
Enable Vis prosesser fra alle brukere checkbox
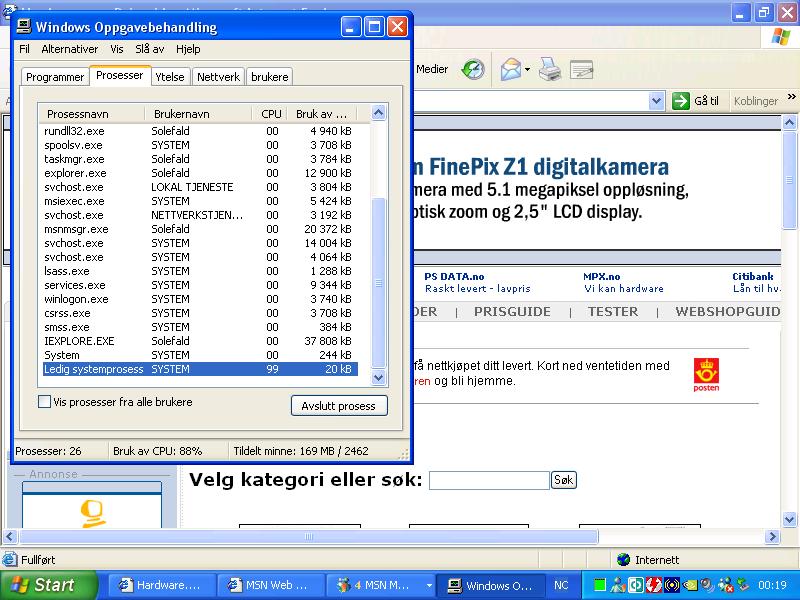pyautogui.click(x=44, y=402)
